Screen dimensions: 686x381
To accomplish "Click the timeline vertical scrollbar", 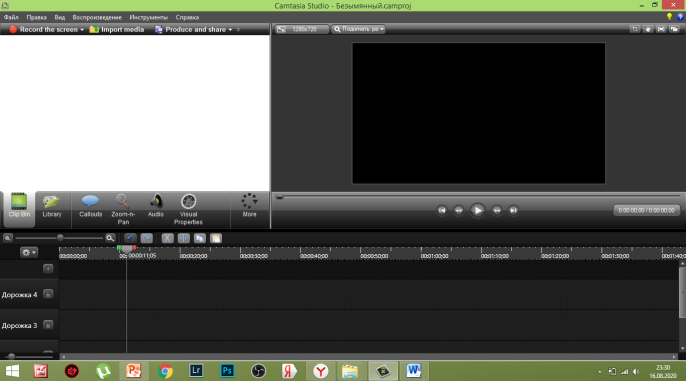I will click(682, 292).
